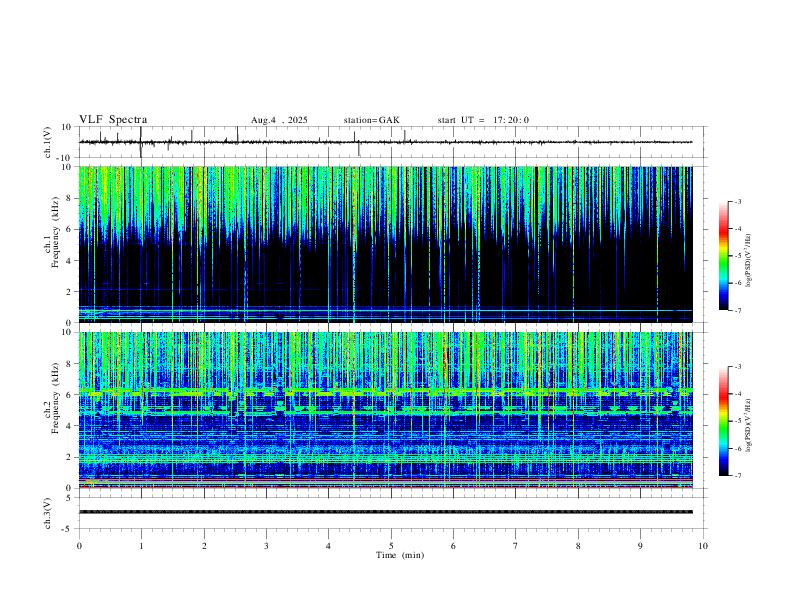
Task: Click the "ch.3(V)" axis label
Action: (48, 514)
